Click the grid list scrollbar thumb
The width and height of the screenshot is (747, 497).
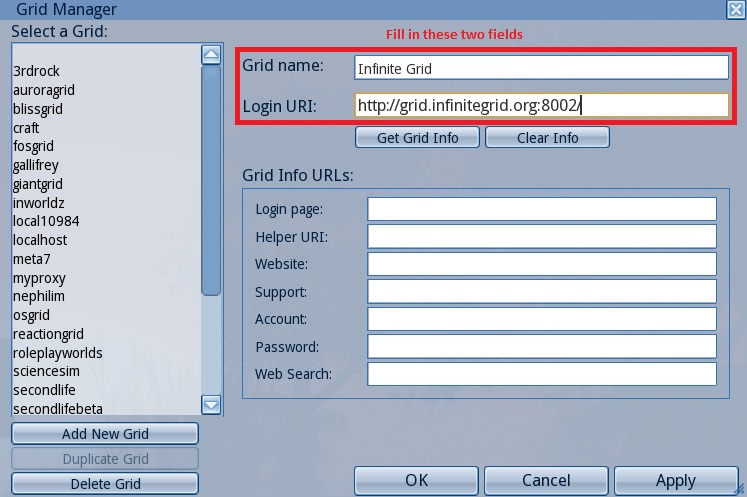[211, 180]
